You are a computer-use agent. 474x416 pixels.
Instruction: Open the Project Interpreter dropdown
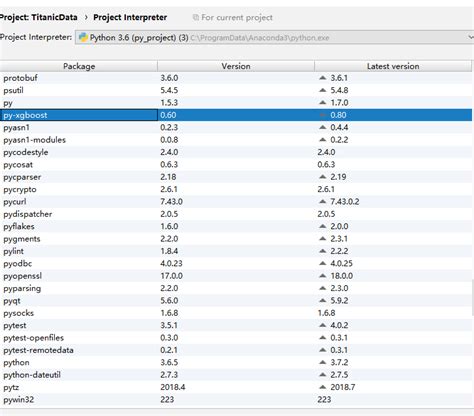tap(274, 37)
